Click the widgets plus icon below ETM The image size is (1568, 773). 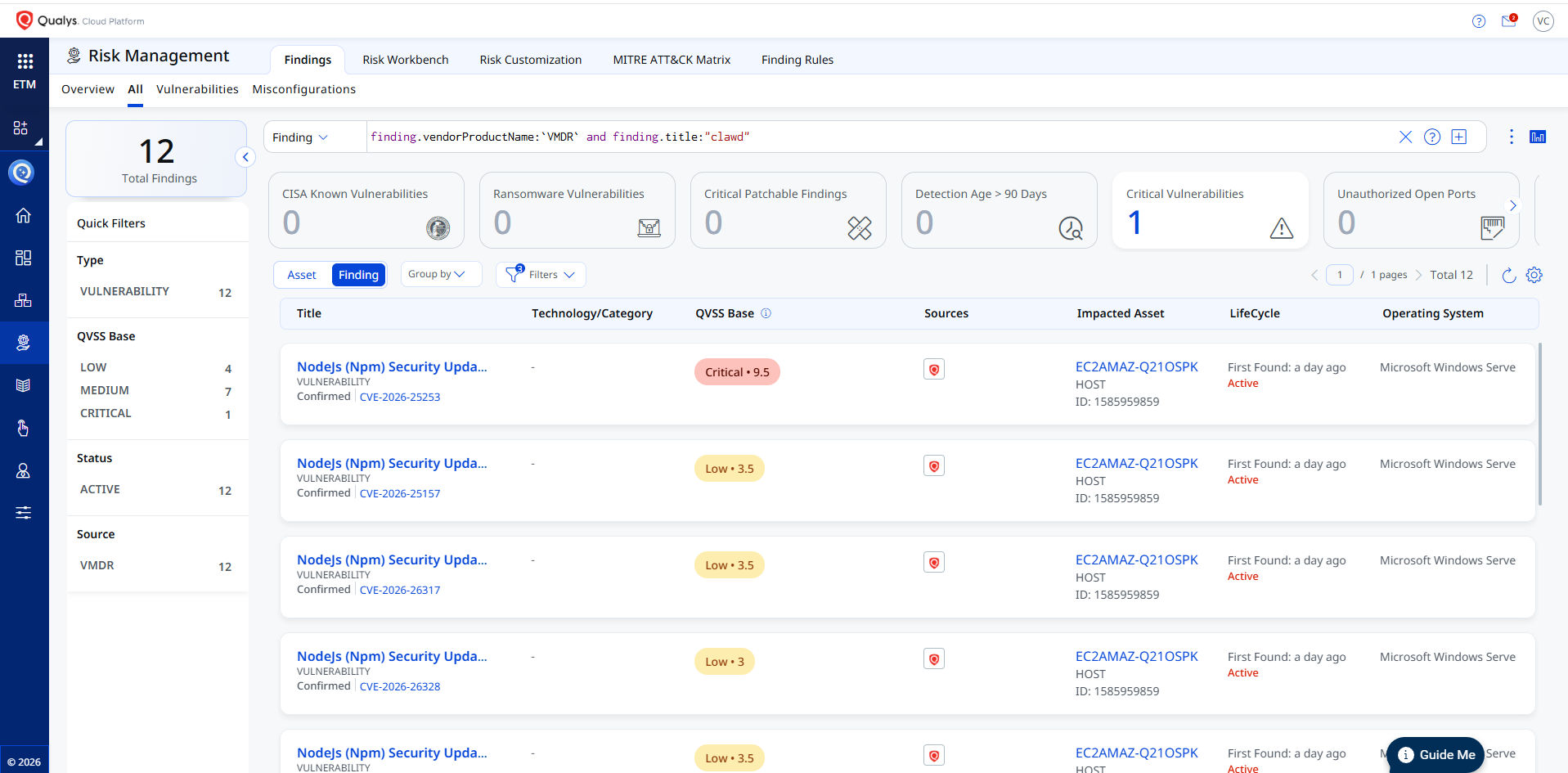(21, 128)
